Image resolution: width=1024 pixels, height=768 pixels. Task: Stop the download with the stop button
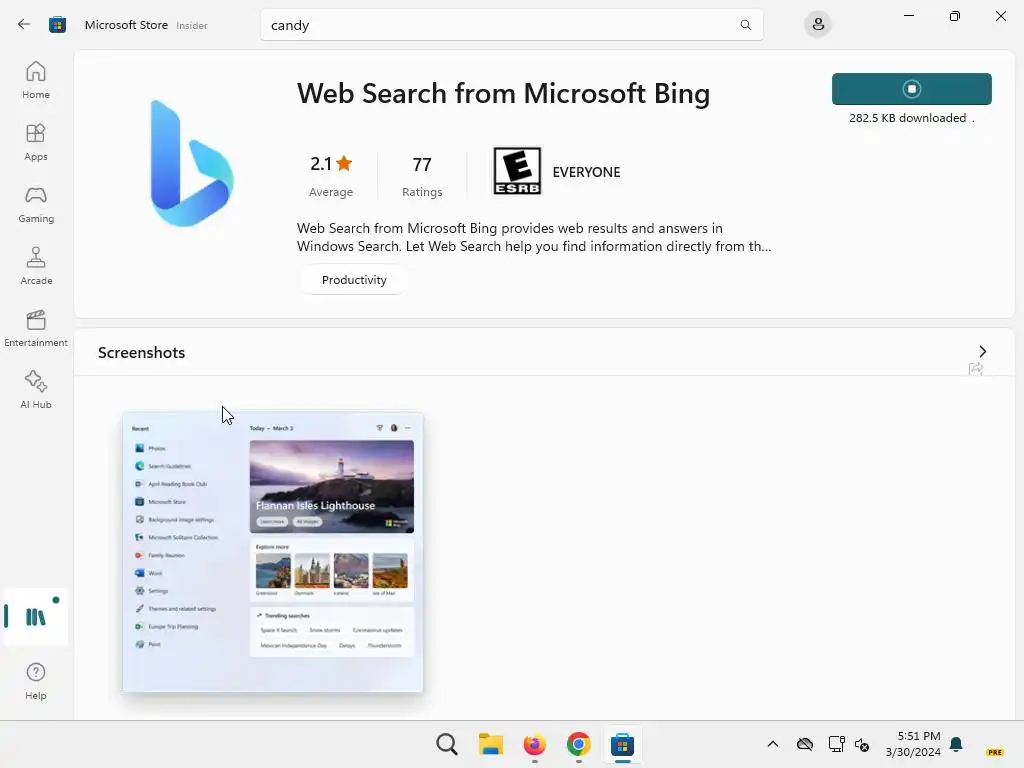[912, 89]
